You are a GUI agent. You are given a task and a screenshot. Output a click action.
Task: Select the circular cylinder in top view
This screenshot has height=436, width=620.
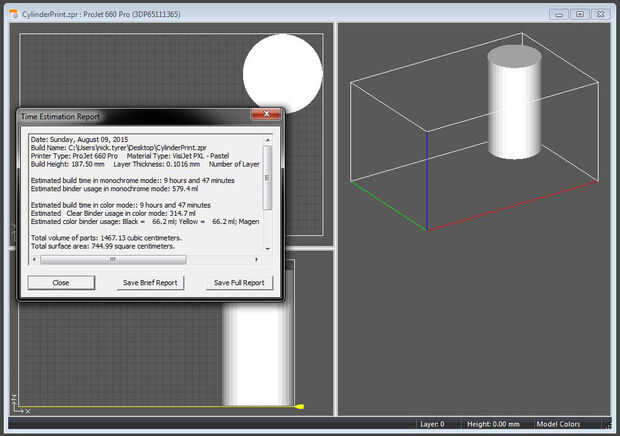(282, 73)
